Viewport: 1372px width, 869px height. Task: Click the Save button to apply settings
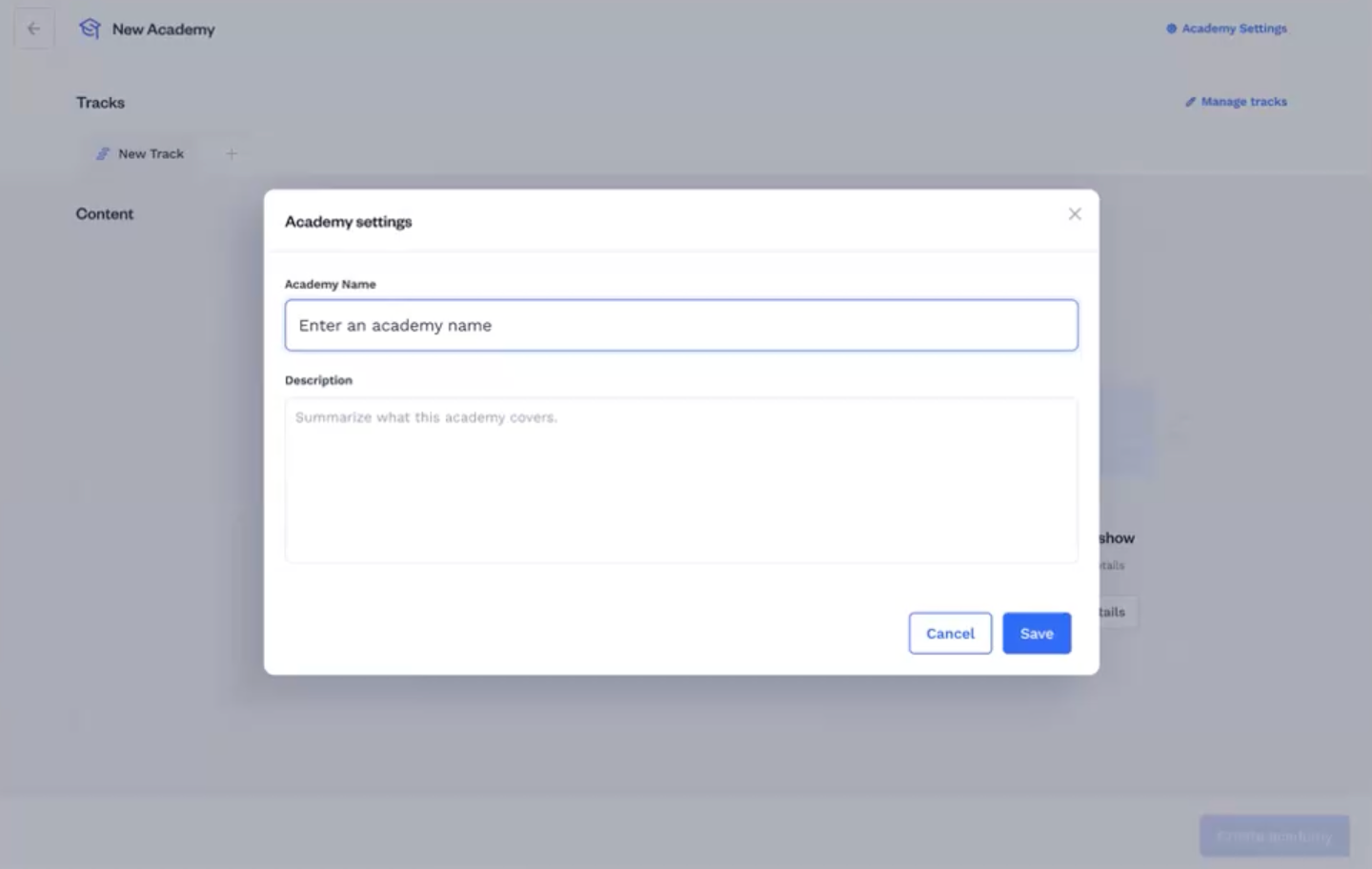click(x=1037, y=633)
